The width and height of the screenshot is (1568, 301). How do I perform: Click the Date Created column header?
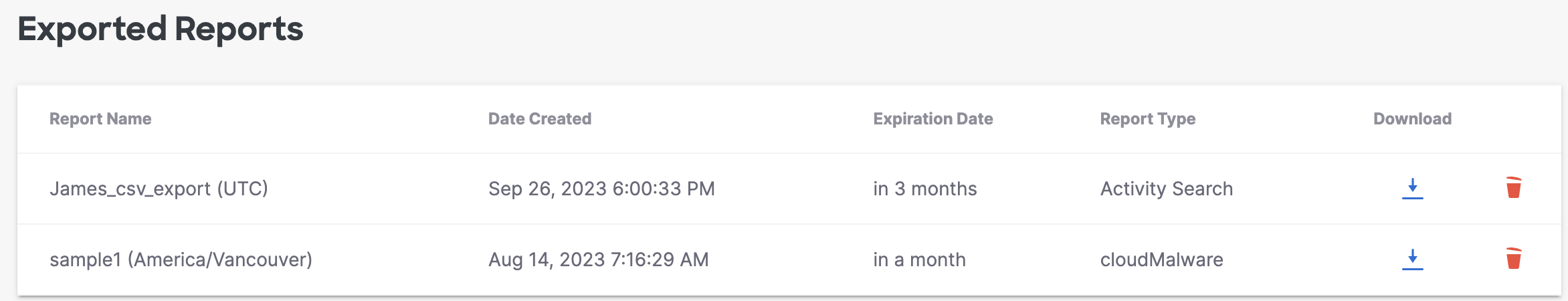tap(540, 119)
